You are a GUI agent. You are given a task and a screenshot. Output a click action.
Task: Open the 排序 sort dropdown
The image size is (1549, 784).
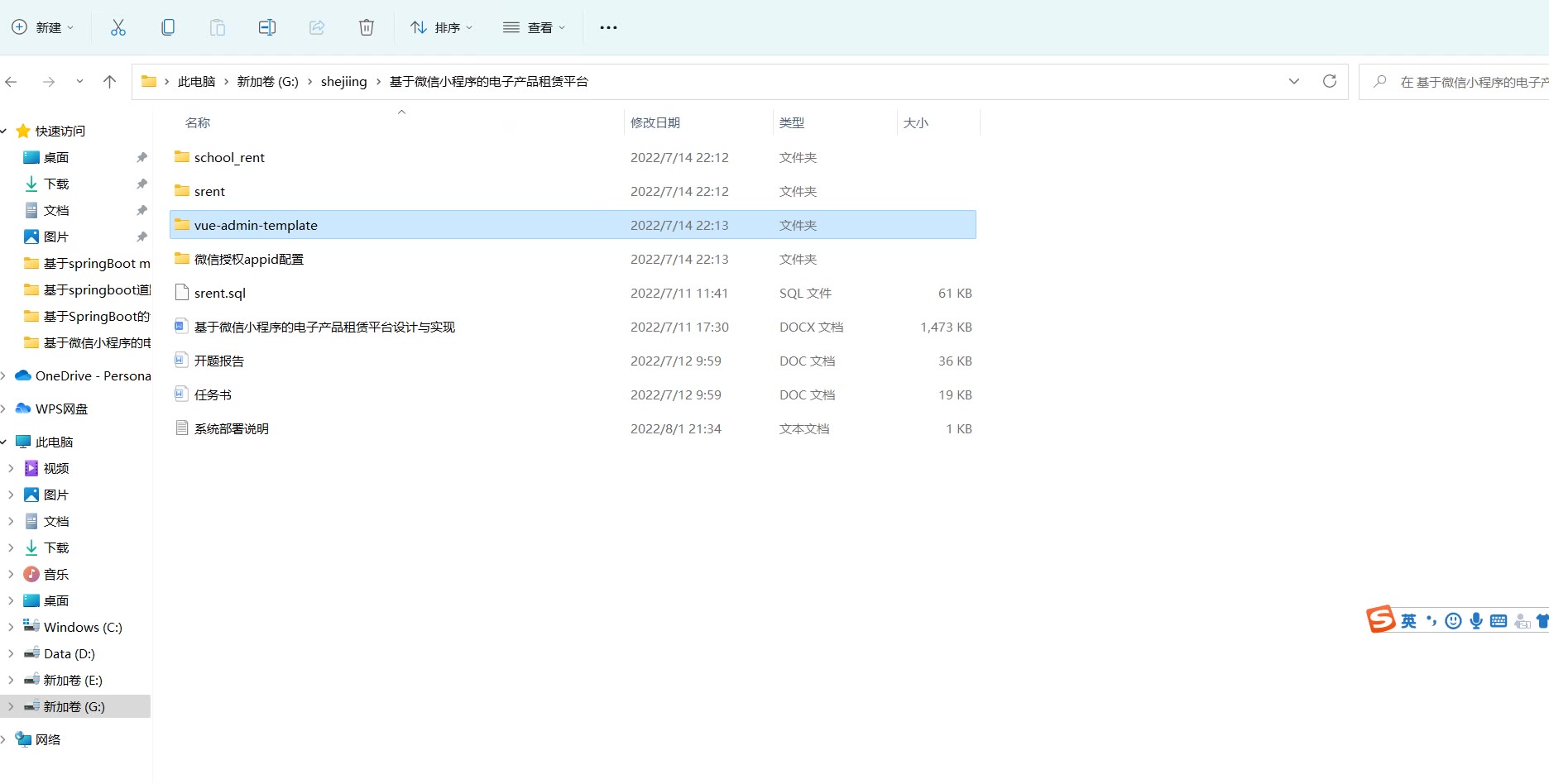coord(442,27)
